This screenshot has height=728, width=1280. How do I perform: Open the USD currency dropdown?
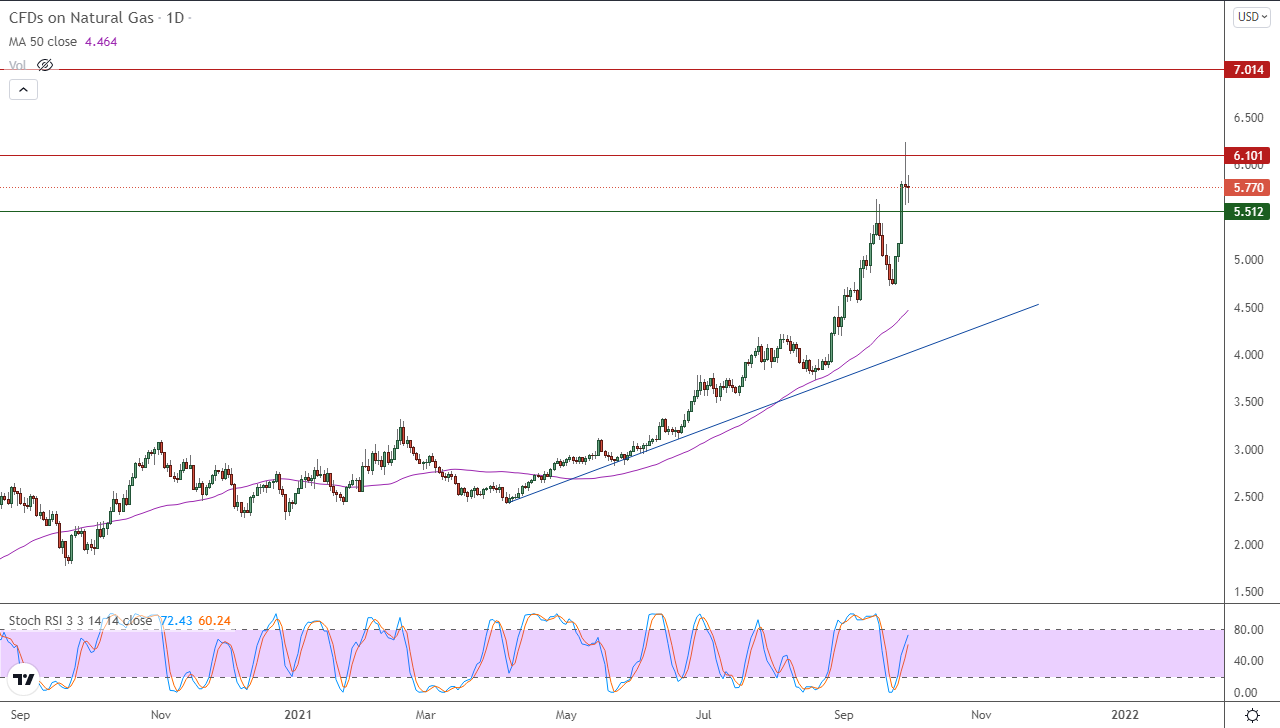click(1252, 17)
